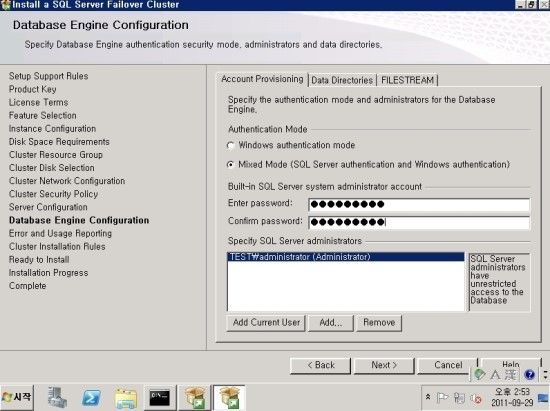Viewport: 550px width, 411px height.
Task: Proceed with the Next button
Action: pyautogui.click(x=384, y=365)
